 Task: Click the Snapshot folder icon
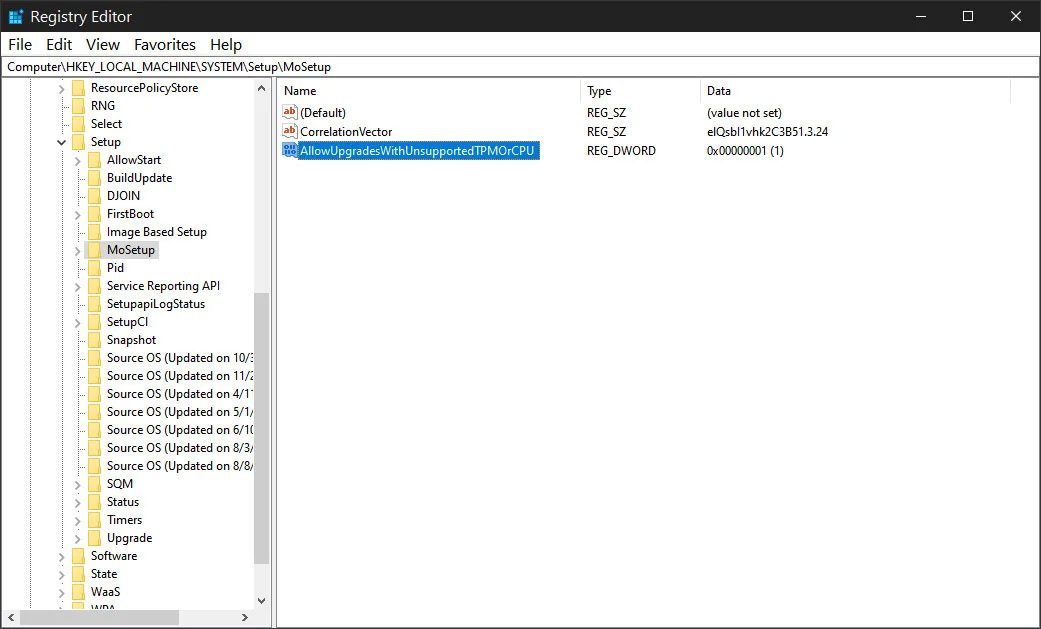pyautogui.click(x=94, y=340)
